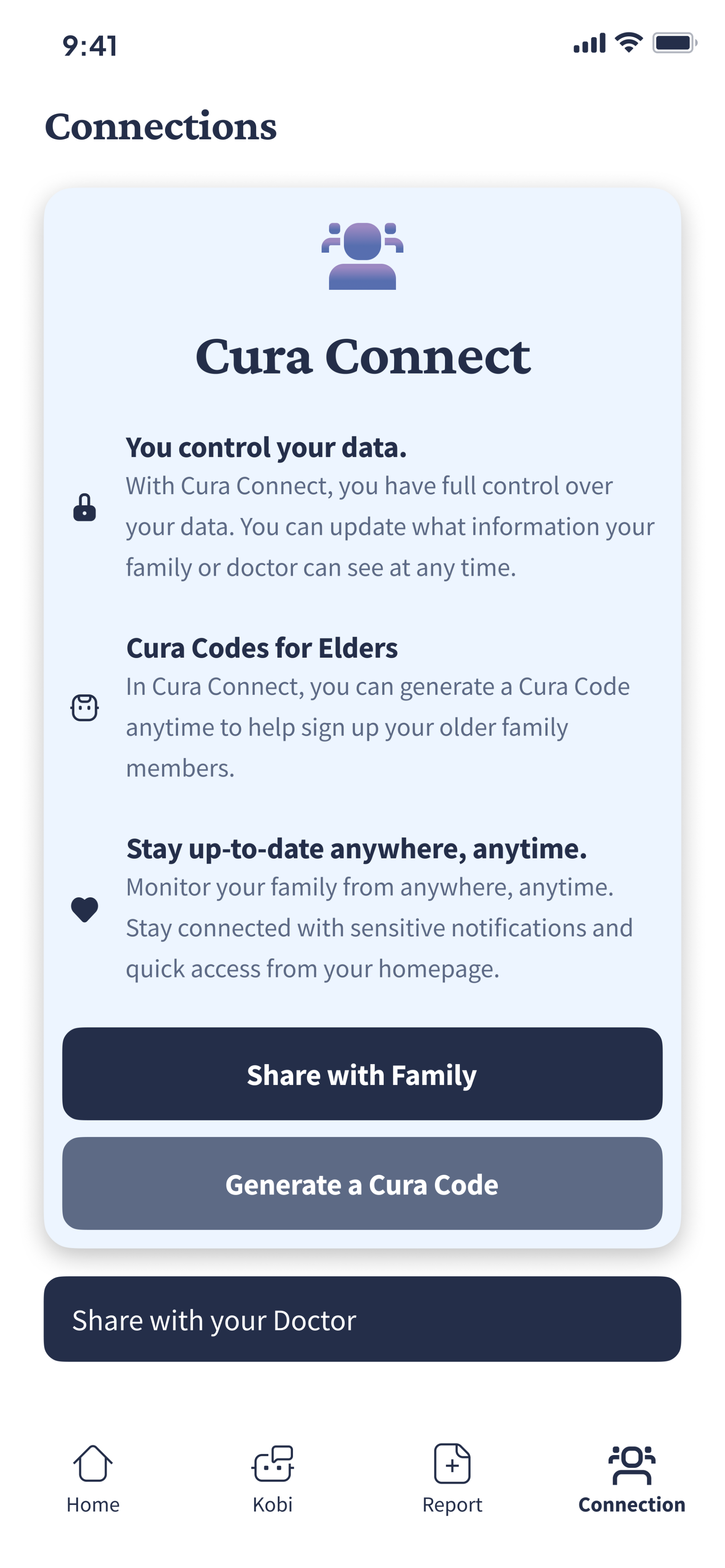Tap the Report document icon
This screenshot has height=1568, width=725.
coord(452,1463)
